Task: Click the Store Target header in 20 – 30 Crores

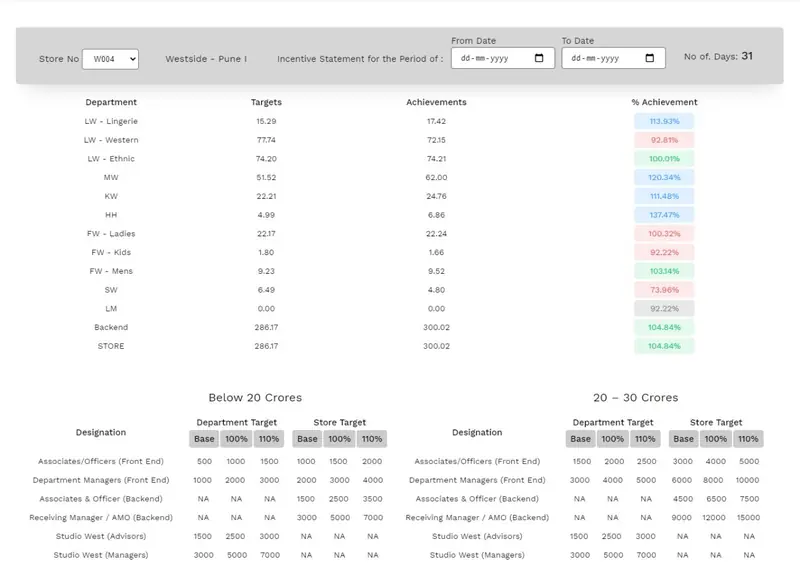Action: point(716,422)
